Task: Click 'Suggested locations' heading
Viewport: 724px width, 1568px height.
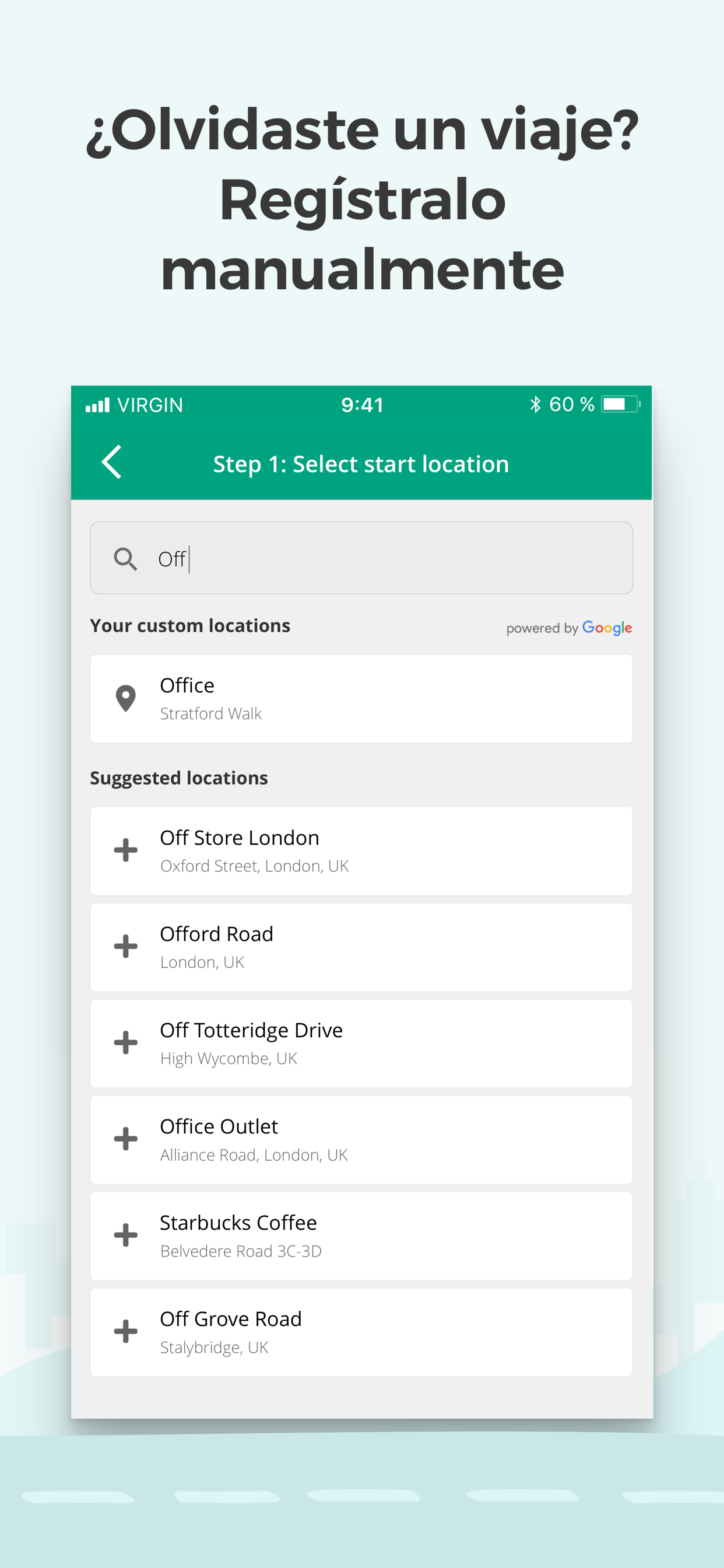Action: (179, 778)
